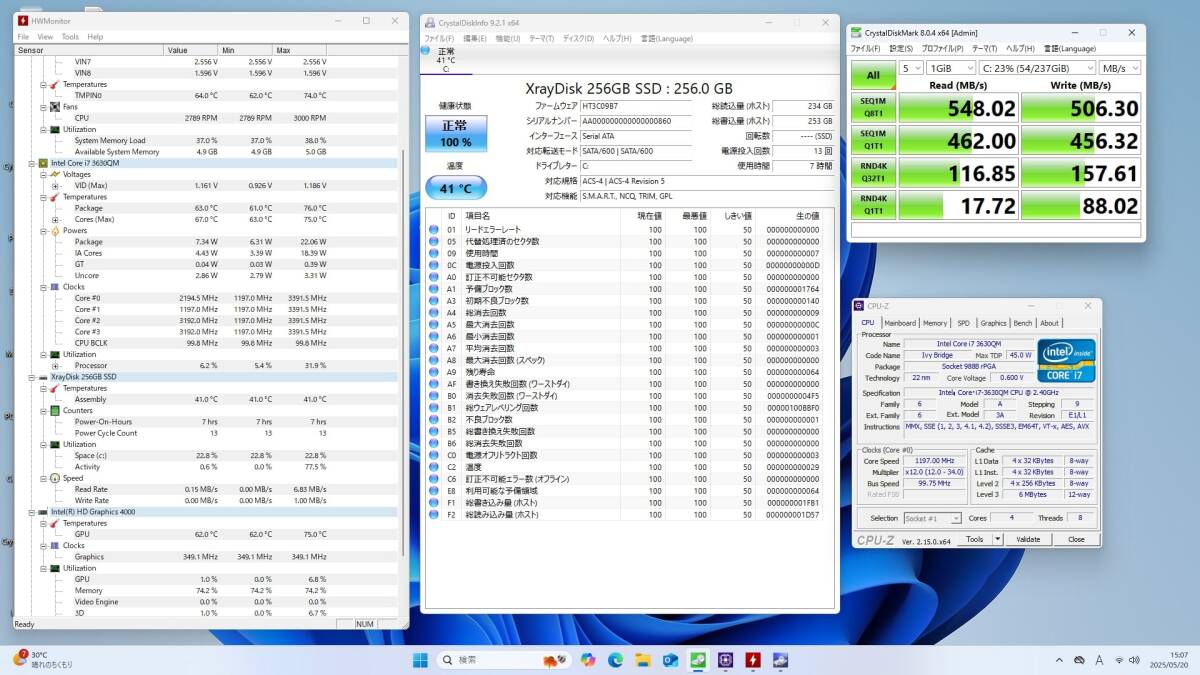Click the 41 °C temperature button

[456, 187]
